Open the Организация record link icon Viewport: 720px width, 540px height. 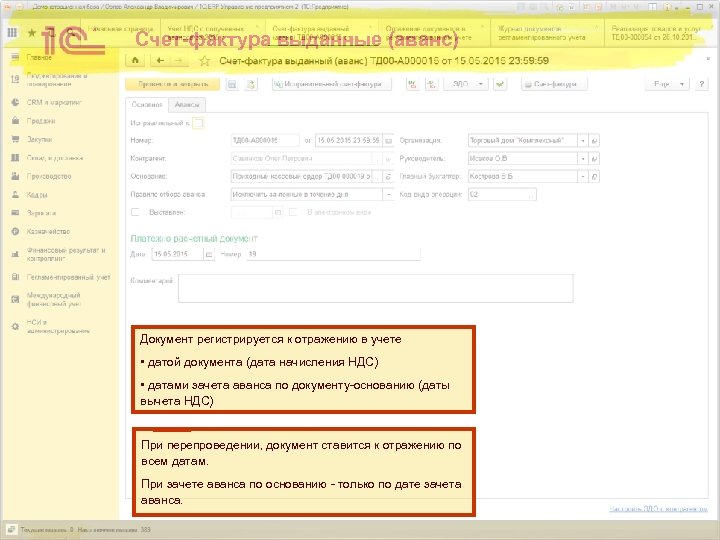tap(594, 141)
